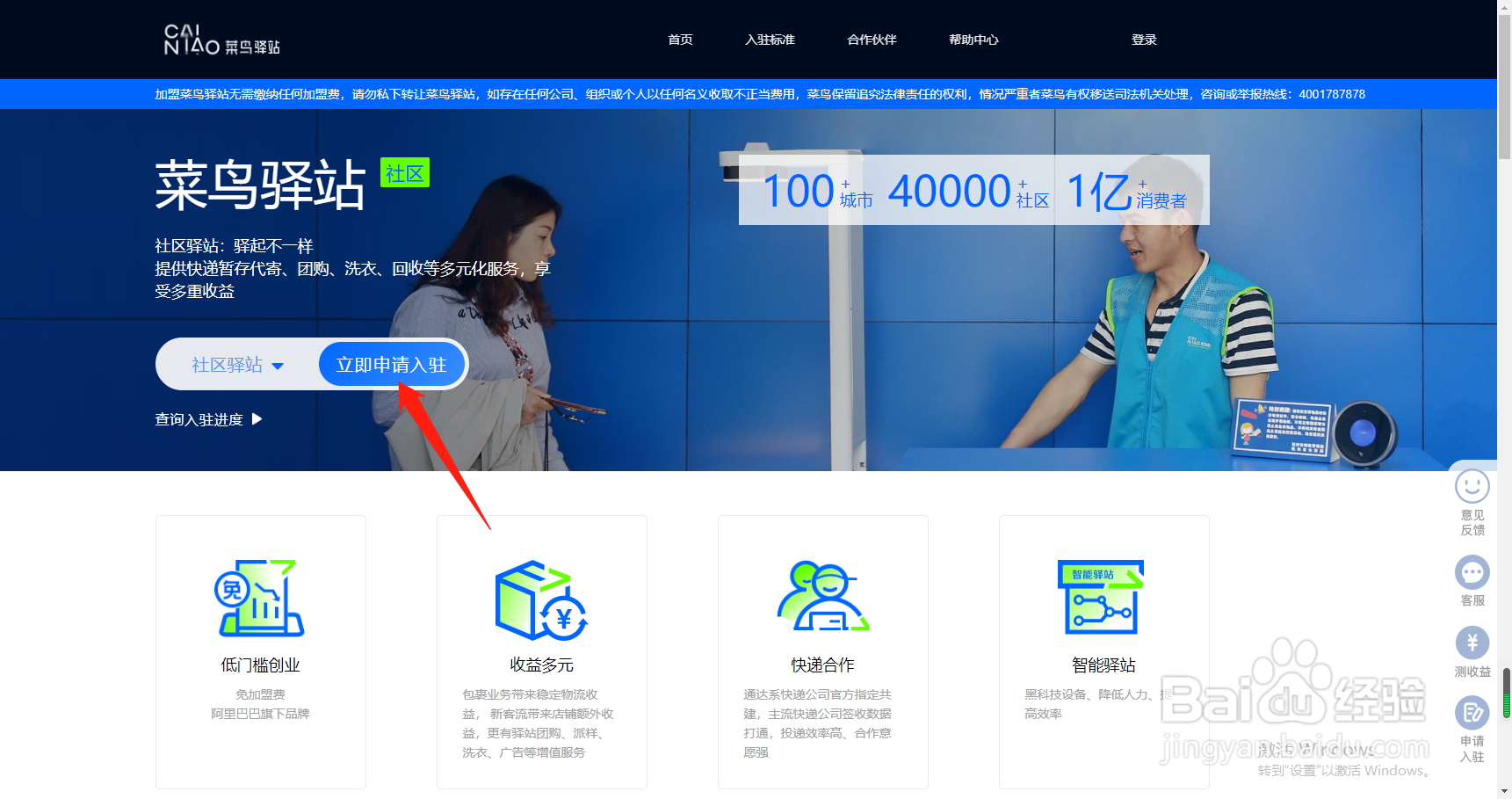Click the 智能驿站 card title

[x=1103, y=665]
